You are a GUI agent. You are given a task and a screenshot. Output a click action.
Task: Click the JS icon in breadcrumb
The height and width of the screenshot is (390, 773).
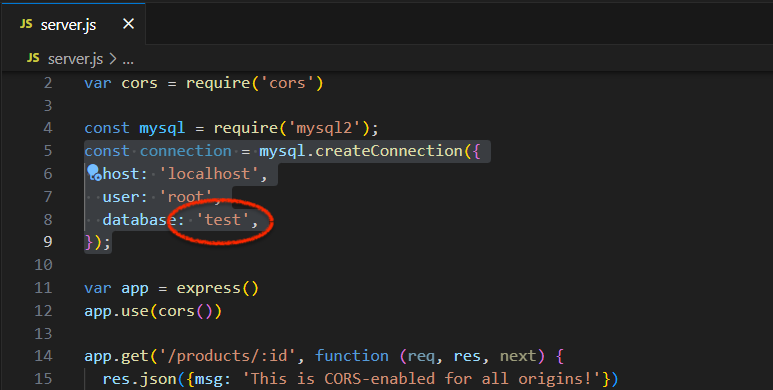(33, 58)
